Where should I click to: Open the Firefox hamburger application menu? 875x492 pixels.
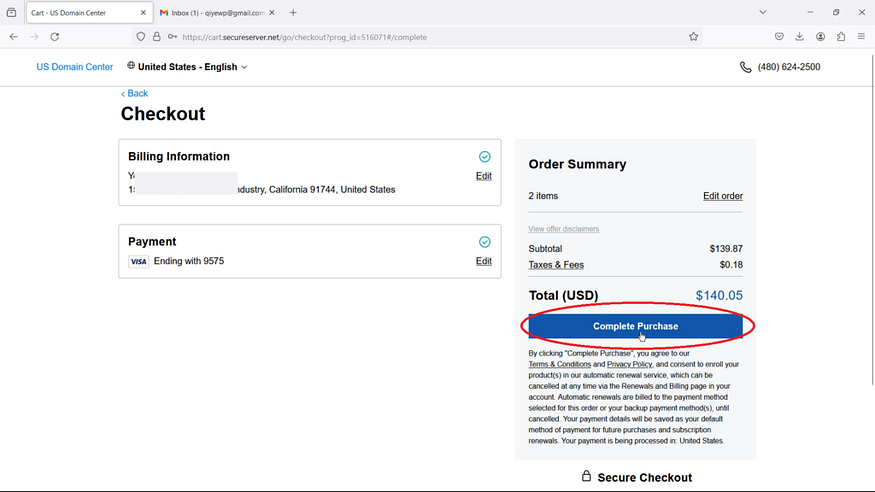click(x=862, y=37)
